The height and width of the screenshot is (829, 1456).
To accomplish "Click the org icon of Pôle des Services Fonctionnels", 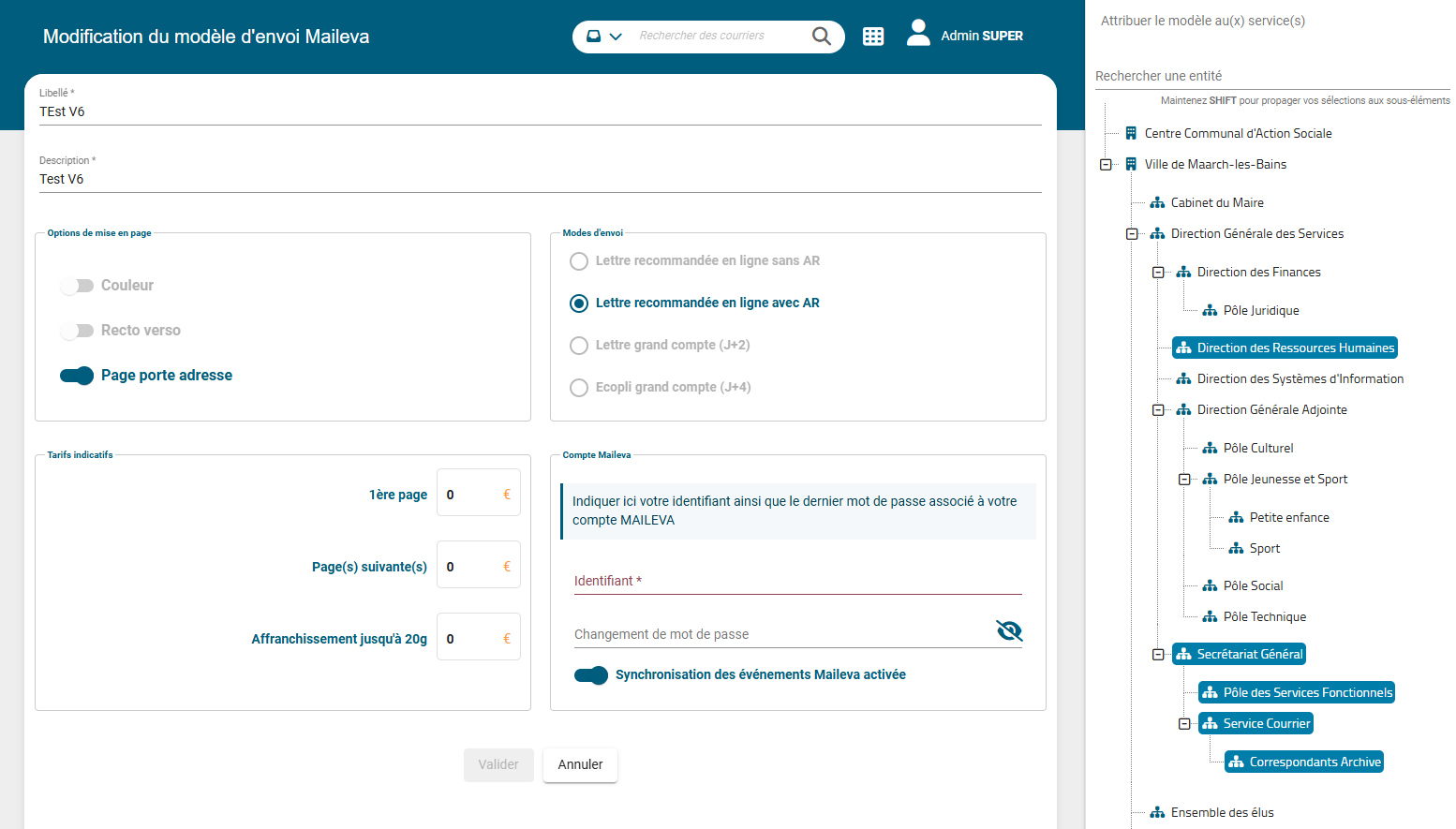I will click(1210, 692).
